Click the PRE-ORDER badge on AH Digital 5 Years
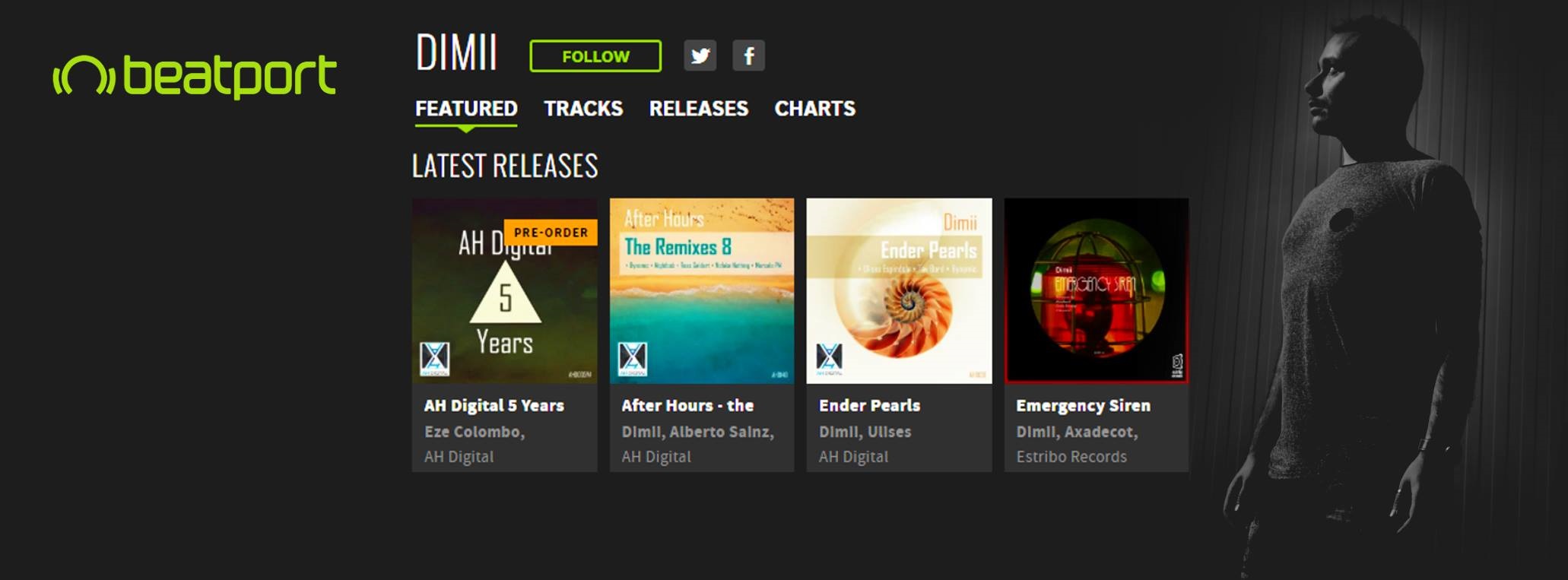Image resolution: width=1568 pixels, height=580 pixels. pyautogui.click(x=551, y=233)
